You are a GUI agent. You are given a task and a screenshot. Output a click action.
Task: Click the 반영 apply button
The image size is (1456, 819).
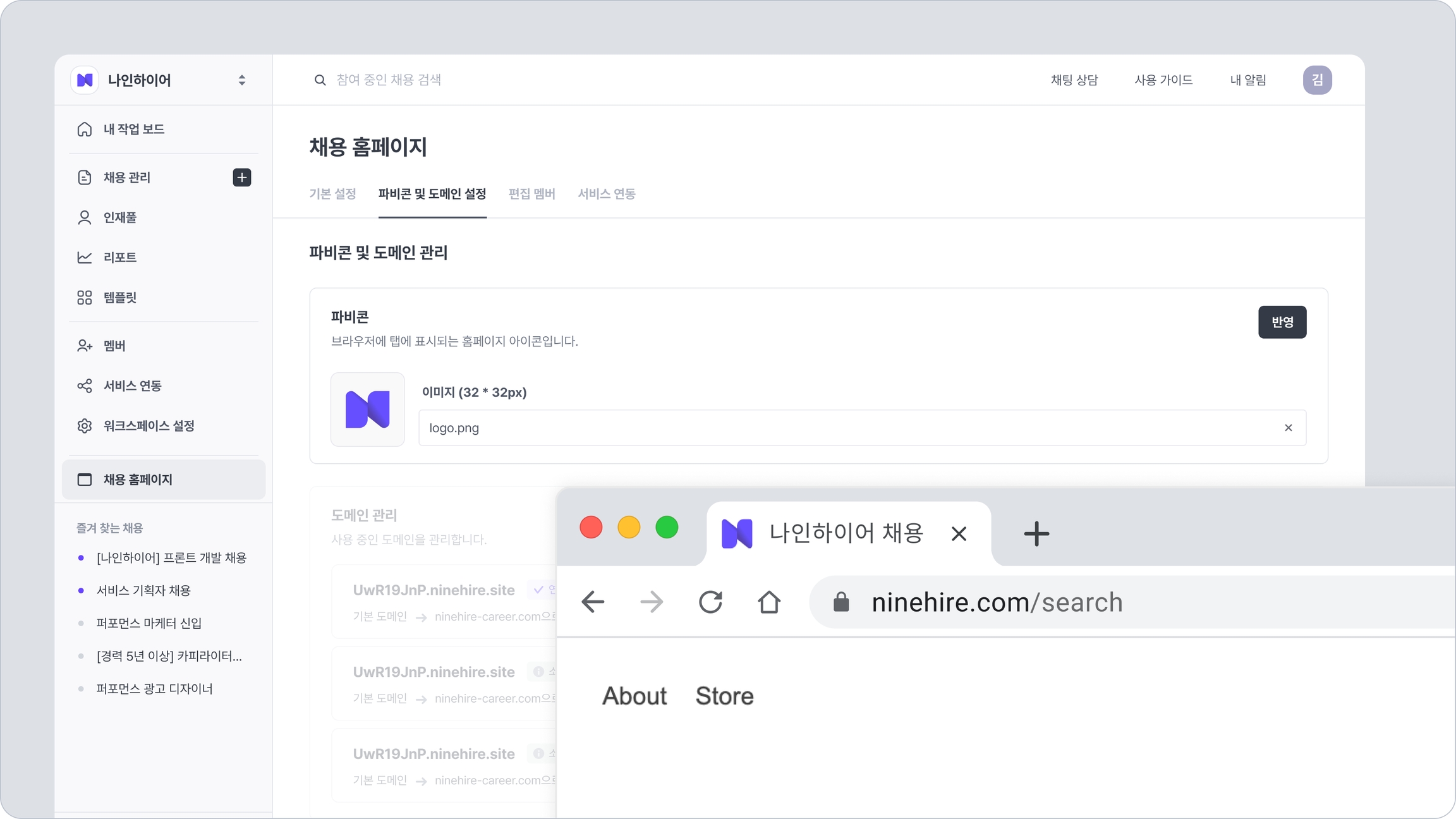[x=1282, y=322]
